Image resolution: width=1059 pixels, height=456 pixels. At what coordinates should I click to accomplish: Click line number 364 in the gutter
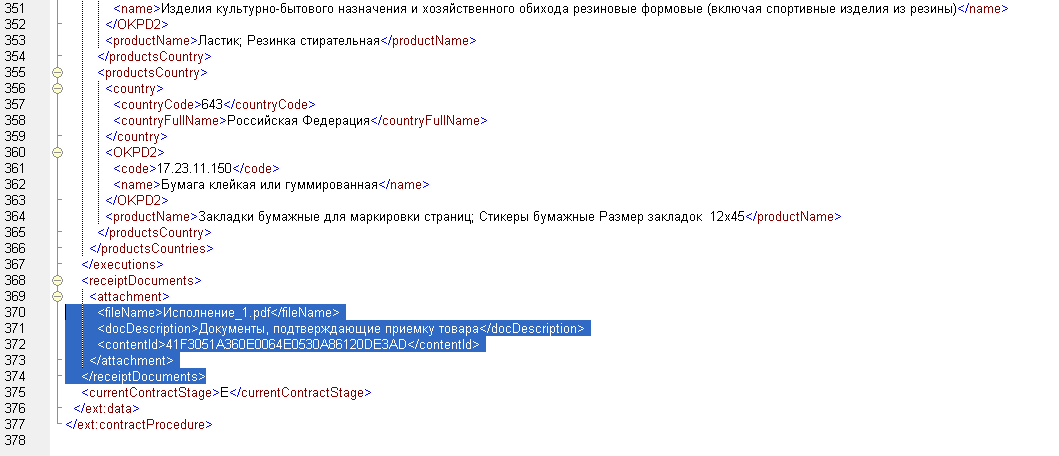pos(14,217)
